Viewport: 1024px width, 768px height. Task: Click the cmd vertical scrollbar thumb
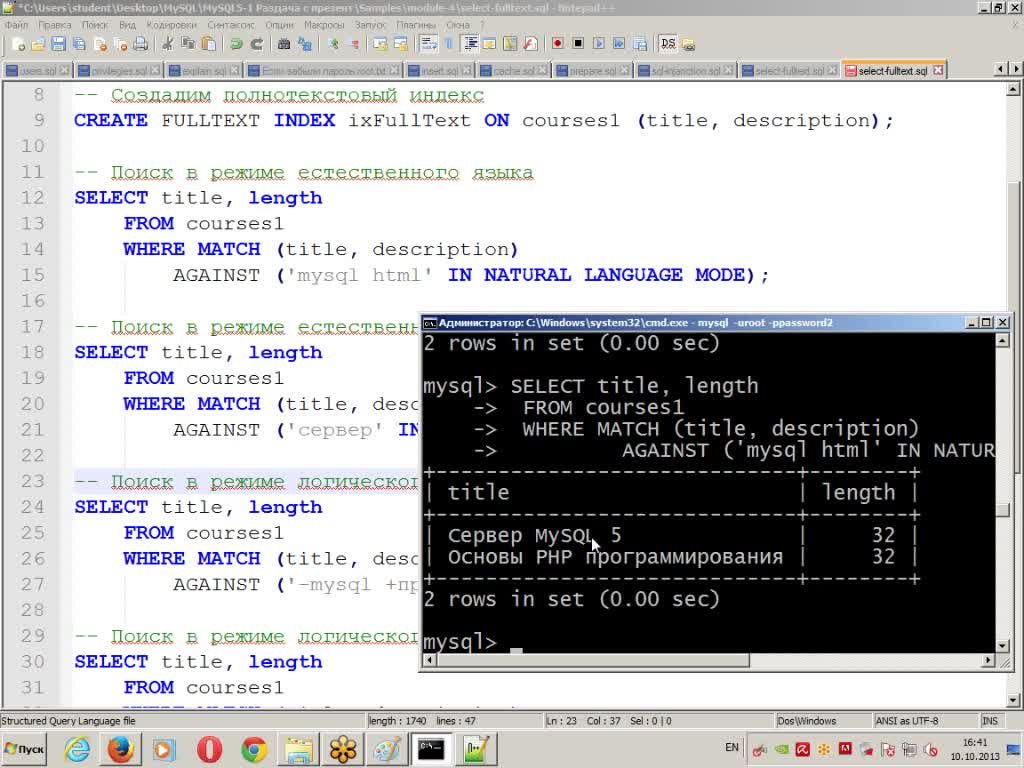(x=1002, y=510)
